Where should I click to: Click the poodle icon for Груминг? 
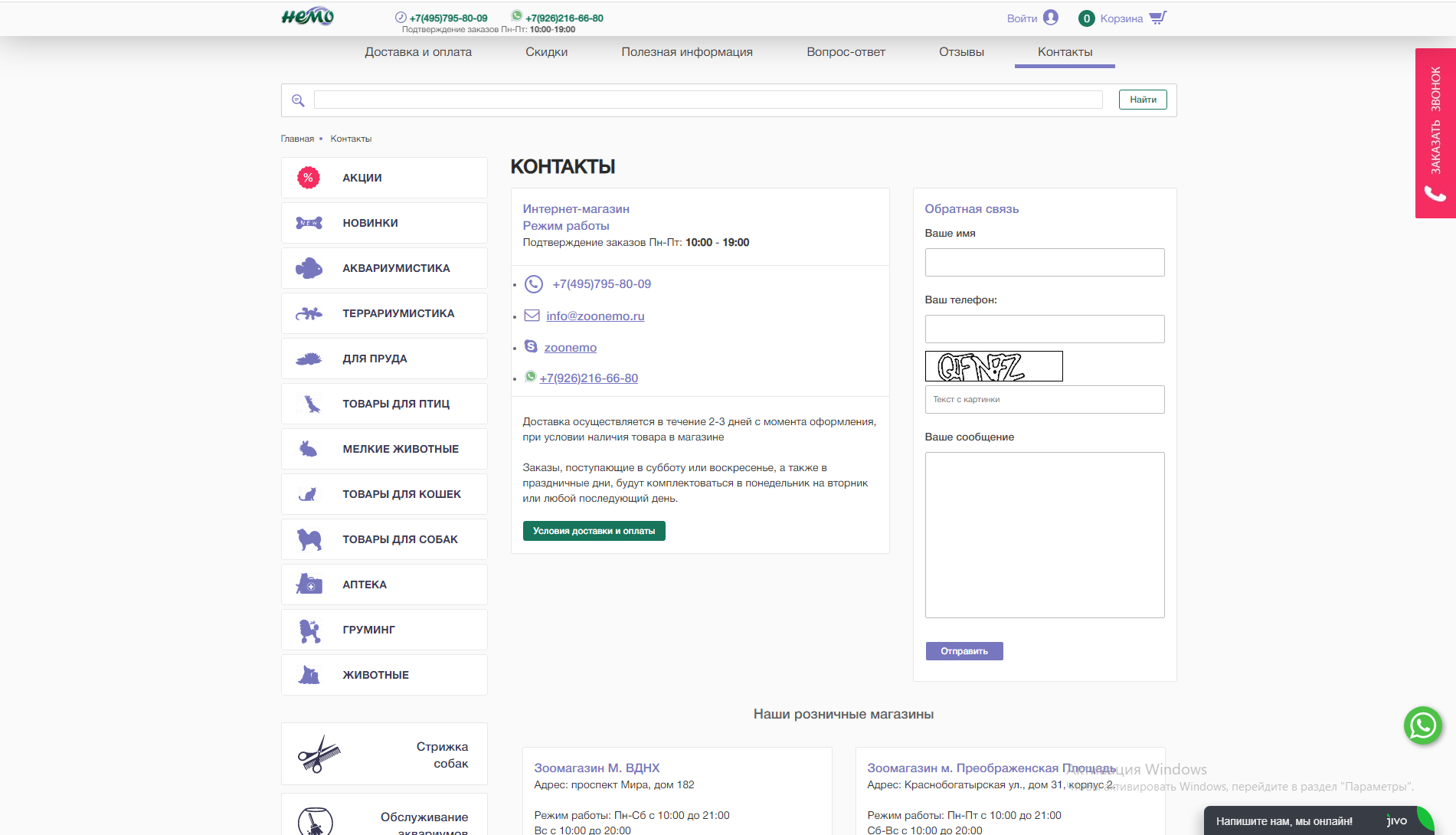tap(309, 630)
